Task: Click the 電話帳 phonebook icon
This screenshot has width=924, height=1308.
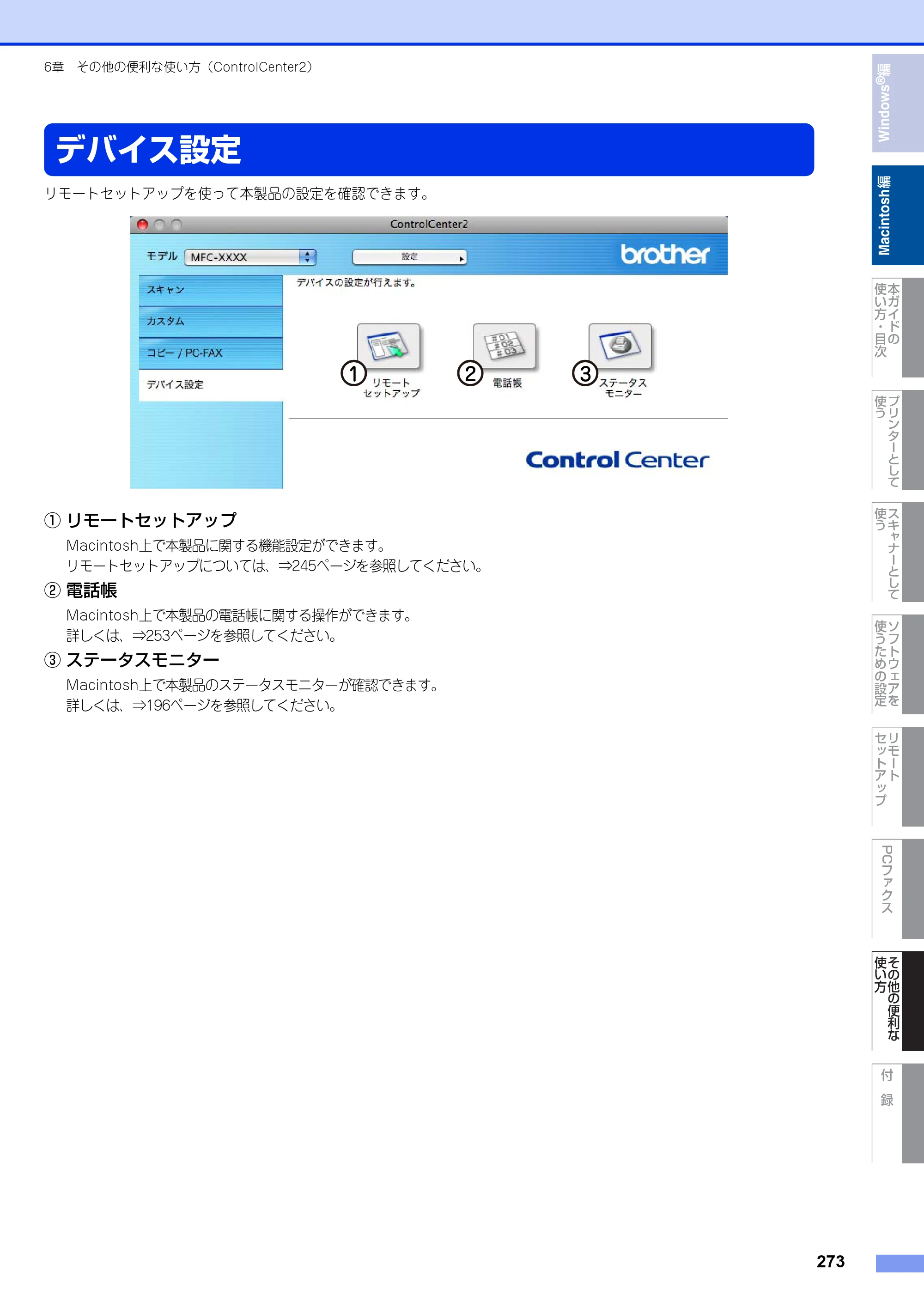Action: (x=504, y=346)
